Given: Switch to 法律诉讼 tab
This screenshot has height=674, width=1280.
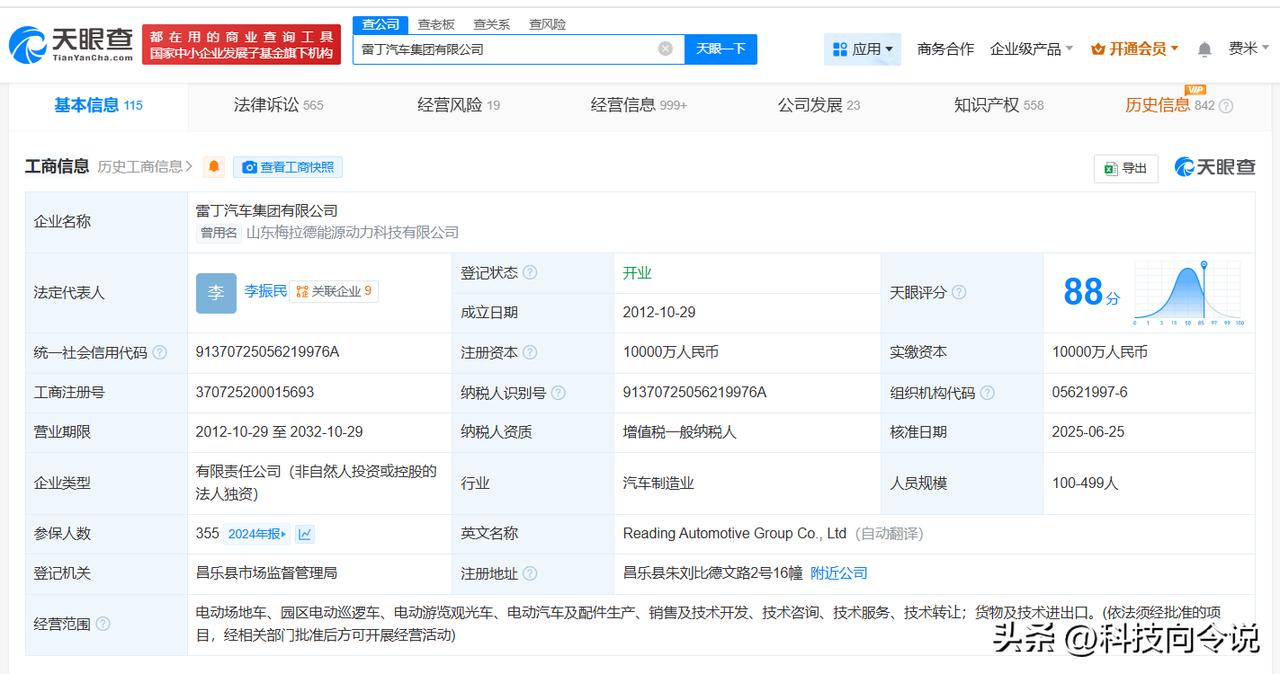Looking at the screenshot, I should [x=278, y=105].
